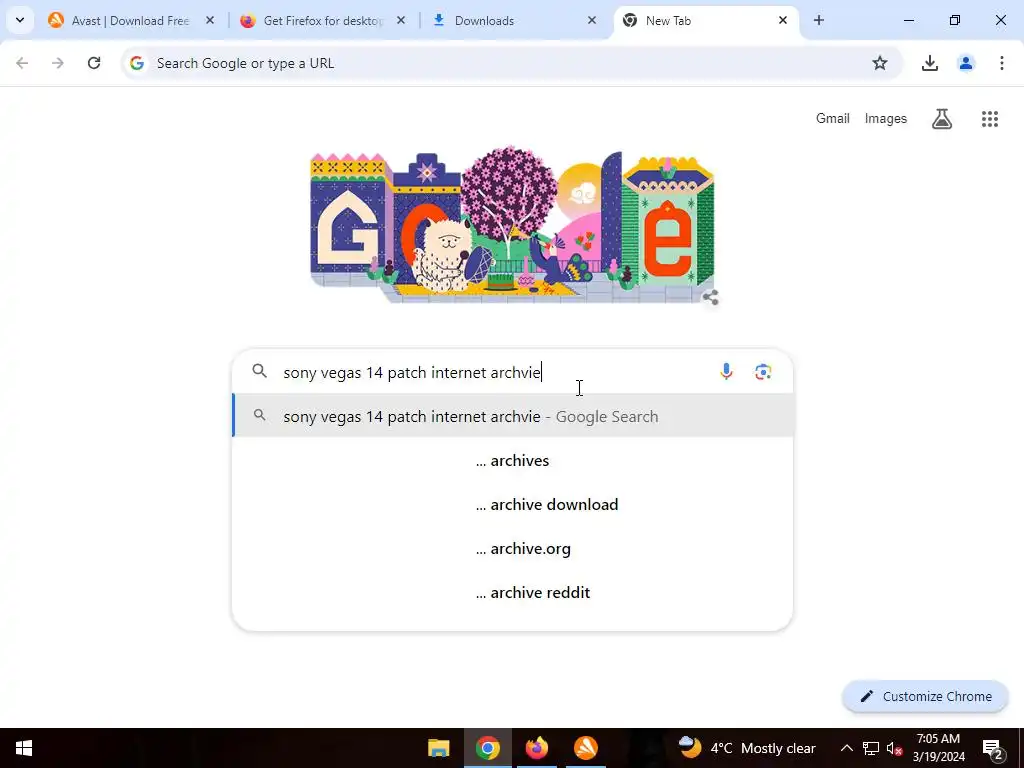Switch to the Avast Download Free tab
Image resolution: width=1024 pixels, height=768 pixels.
(x=131, y=21)
